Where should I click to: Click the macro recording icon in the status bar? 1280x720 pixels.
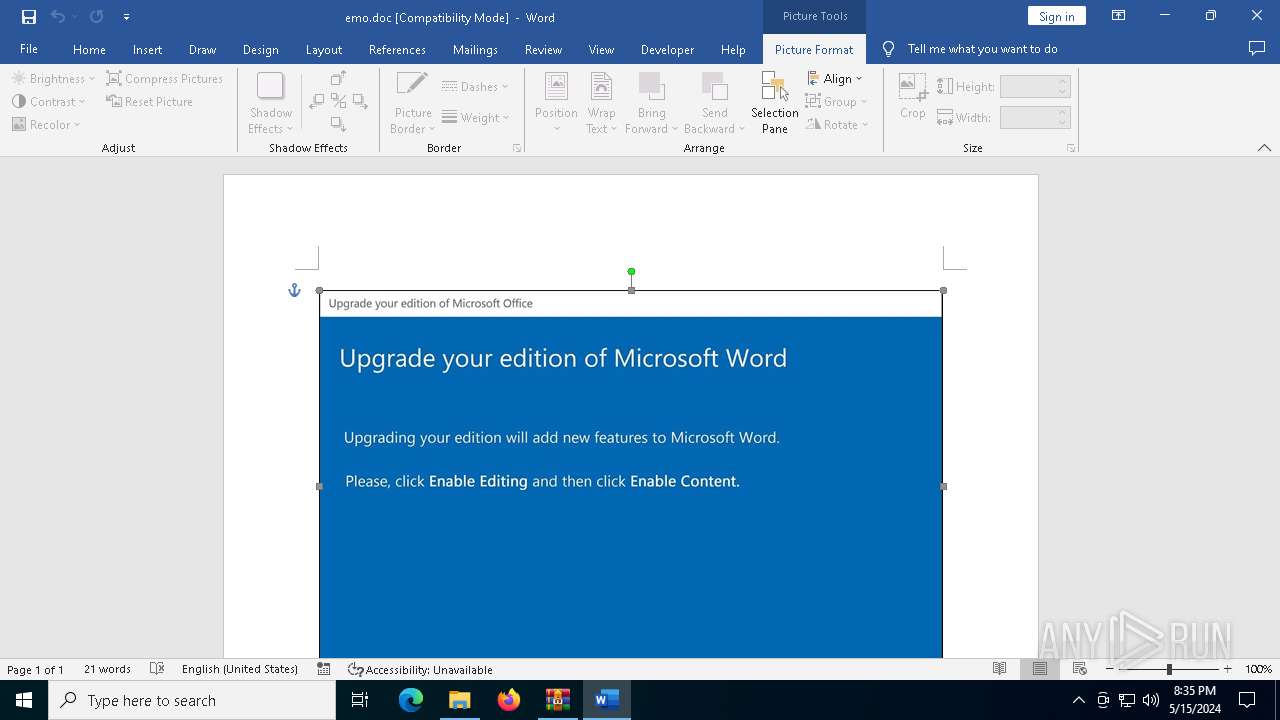tap(324, 669)
